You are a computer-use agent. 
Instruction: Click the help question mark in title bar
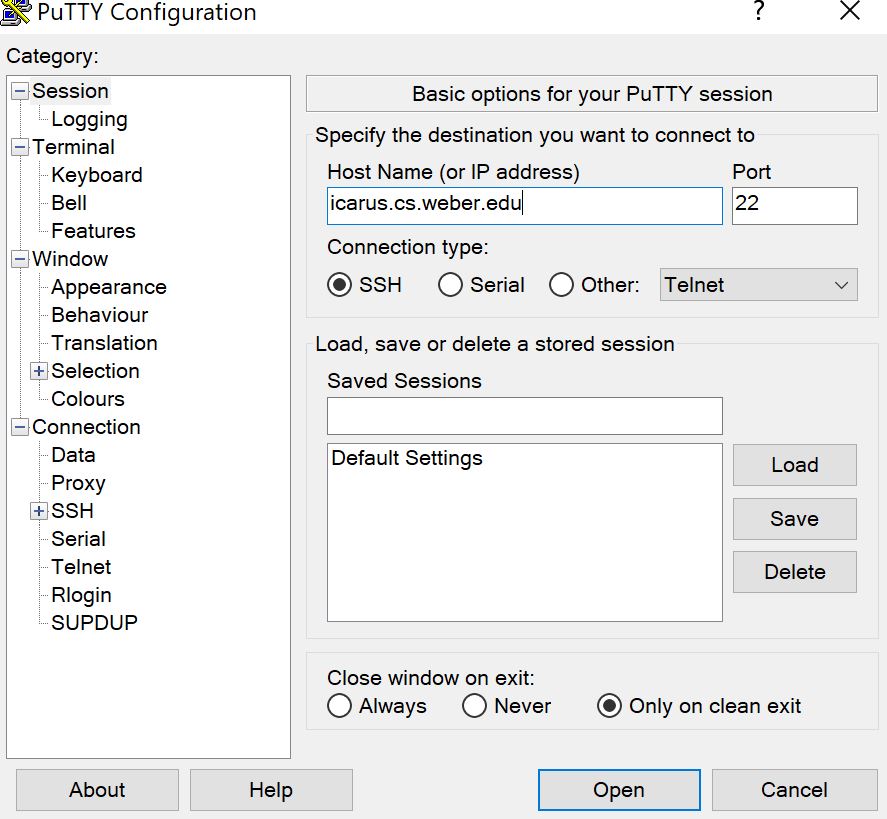[758, 13]
